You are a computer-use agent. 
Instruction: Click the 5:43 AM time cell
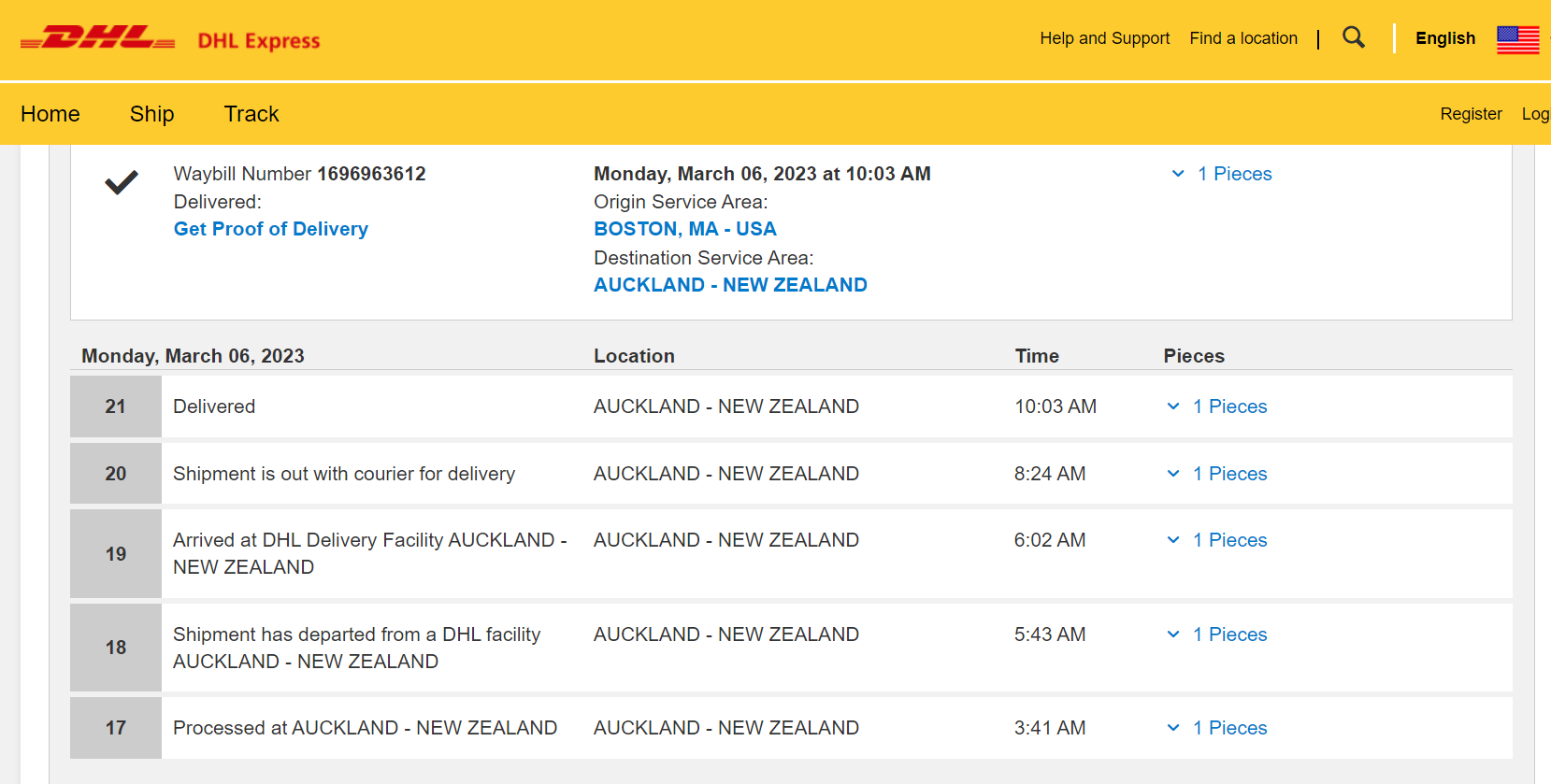[1050, 634]
